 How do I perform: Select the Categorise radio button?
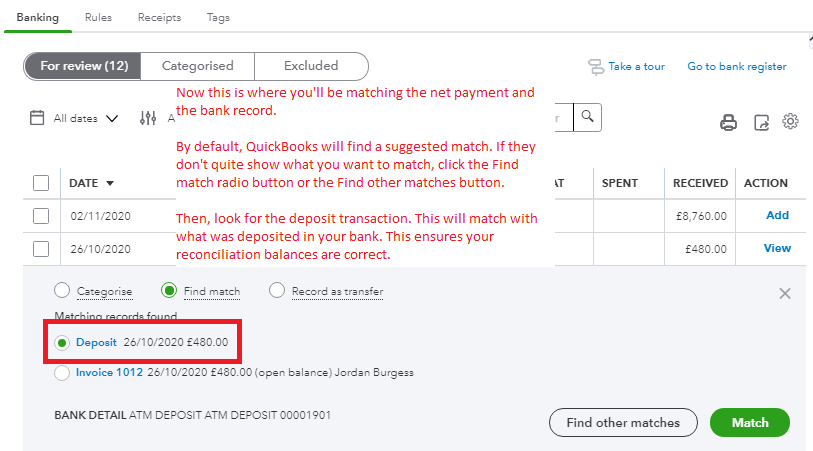[x=62, y=291]
